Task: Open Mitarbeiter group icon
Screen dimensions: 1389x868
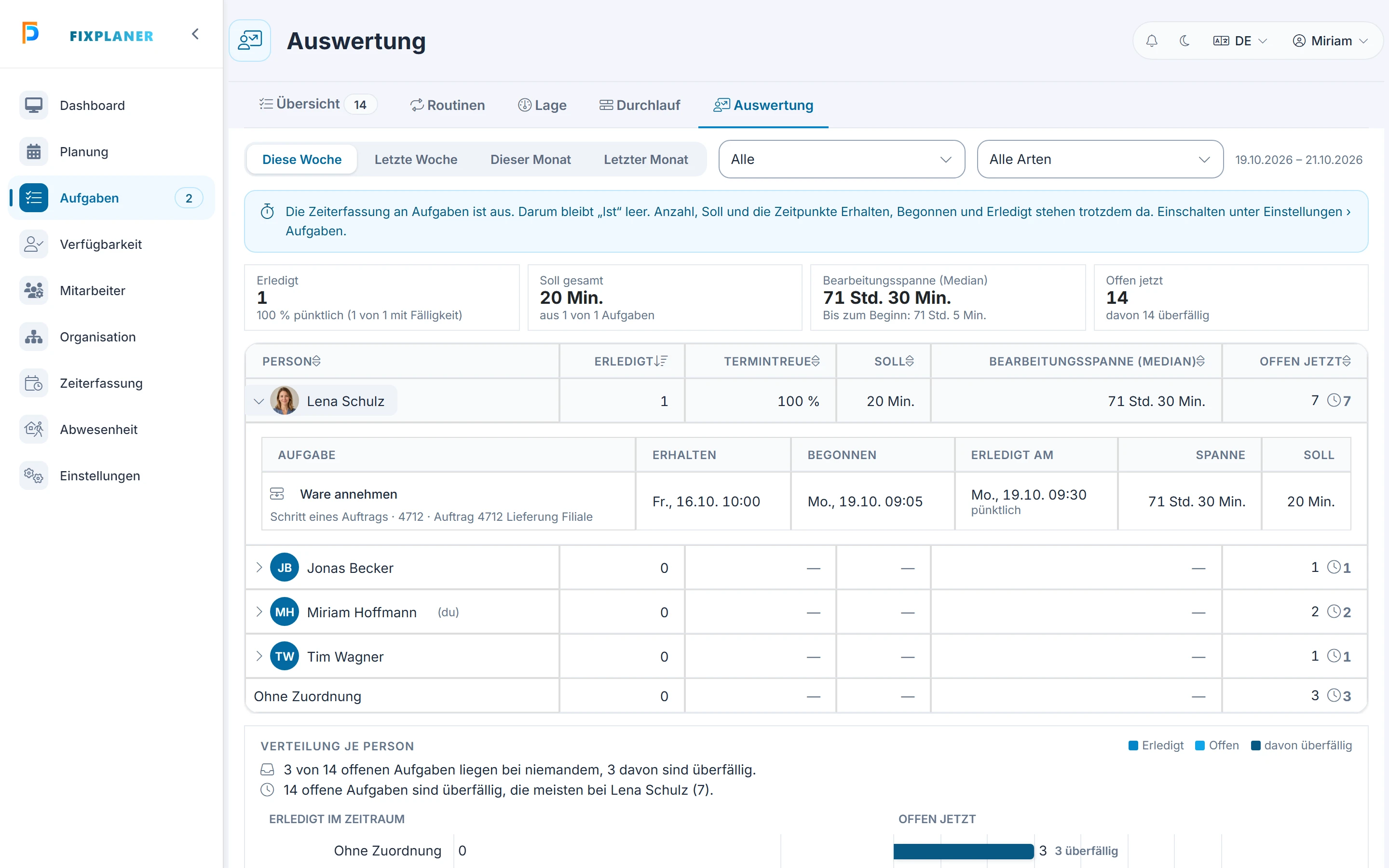Action: pos(34,290)
